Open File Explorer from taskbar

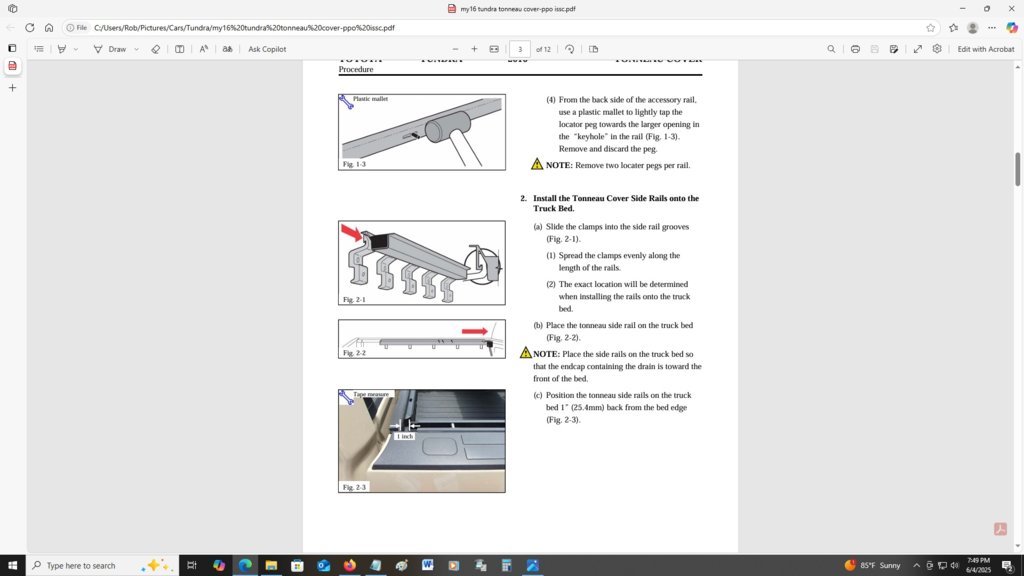click(x=271, y=566)
